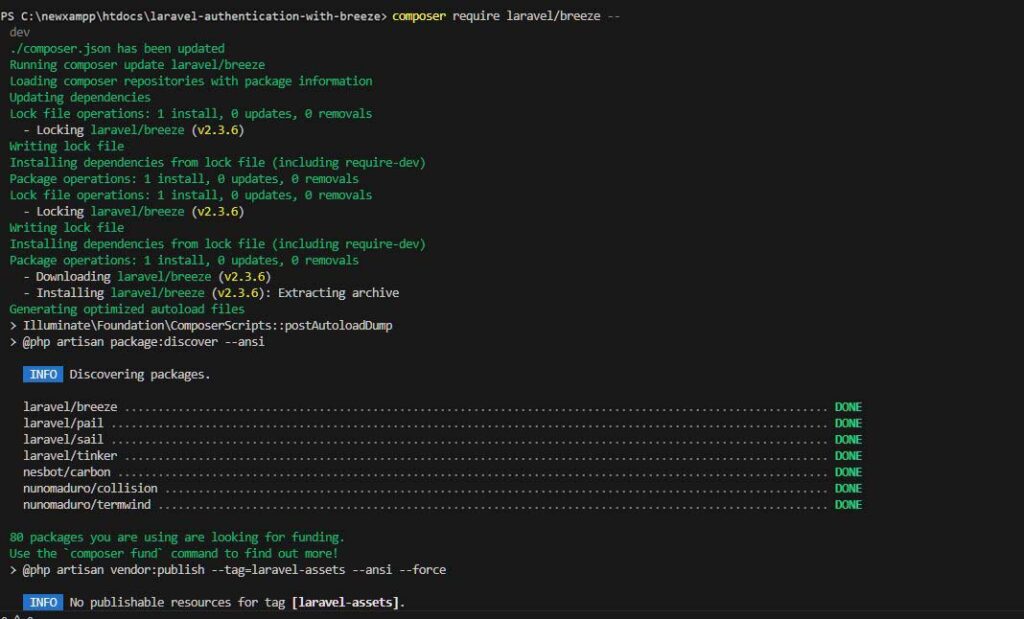Click the '@php artisan package:discover --ansi' line
The image size is (1024, 619).
point(137,341)
